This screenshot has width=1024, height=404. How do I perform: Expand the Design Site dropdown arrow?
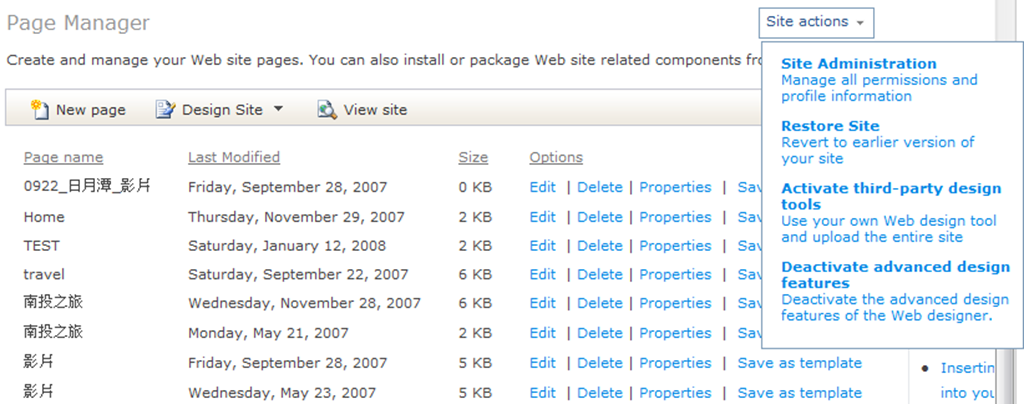278,109
